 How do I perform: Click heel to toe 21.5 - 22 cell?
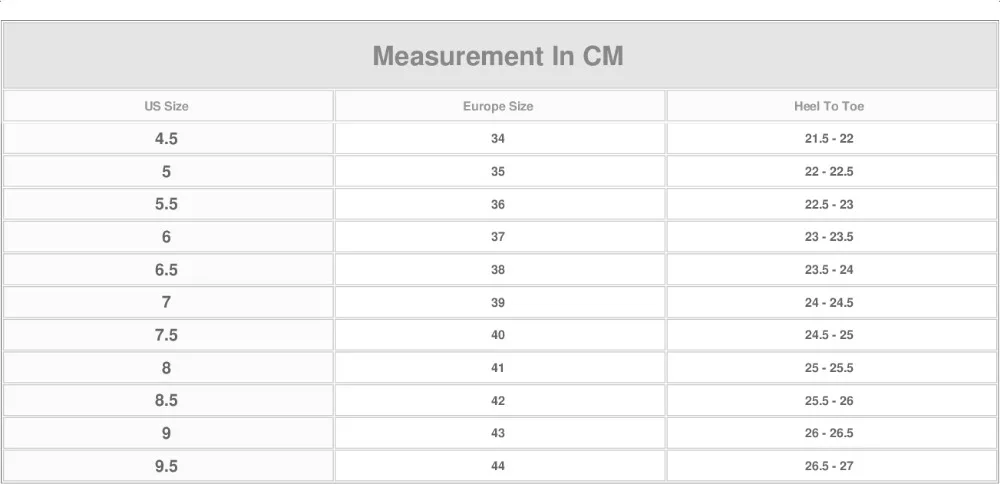tap(829, 139)
